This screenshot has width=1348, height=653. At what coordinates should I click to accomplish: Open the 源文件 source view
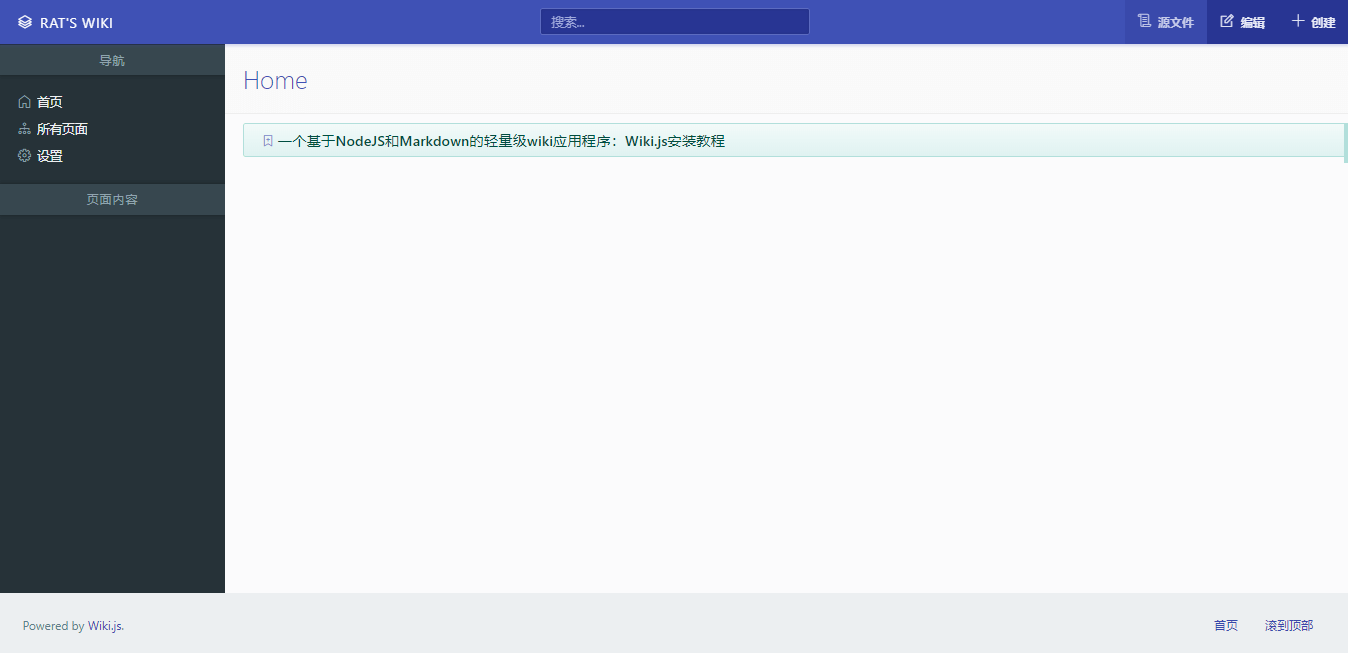[x=1166, y=22]
